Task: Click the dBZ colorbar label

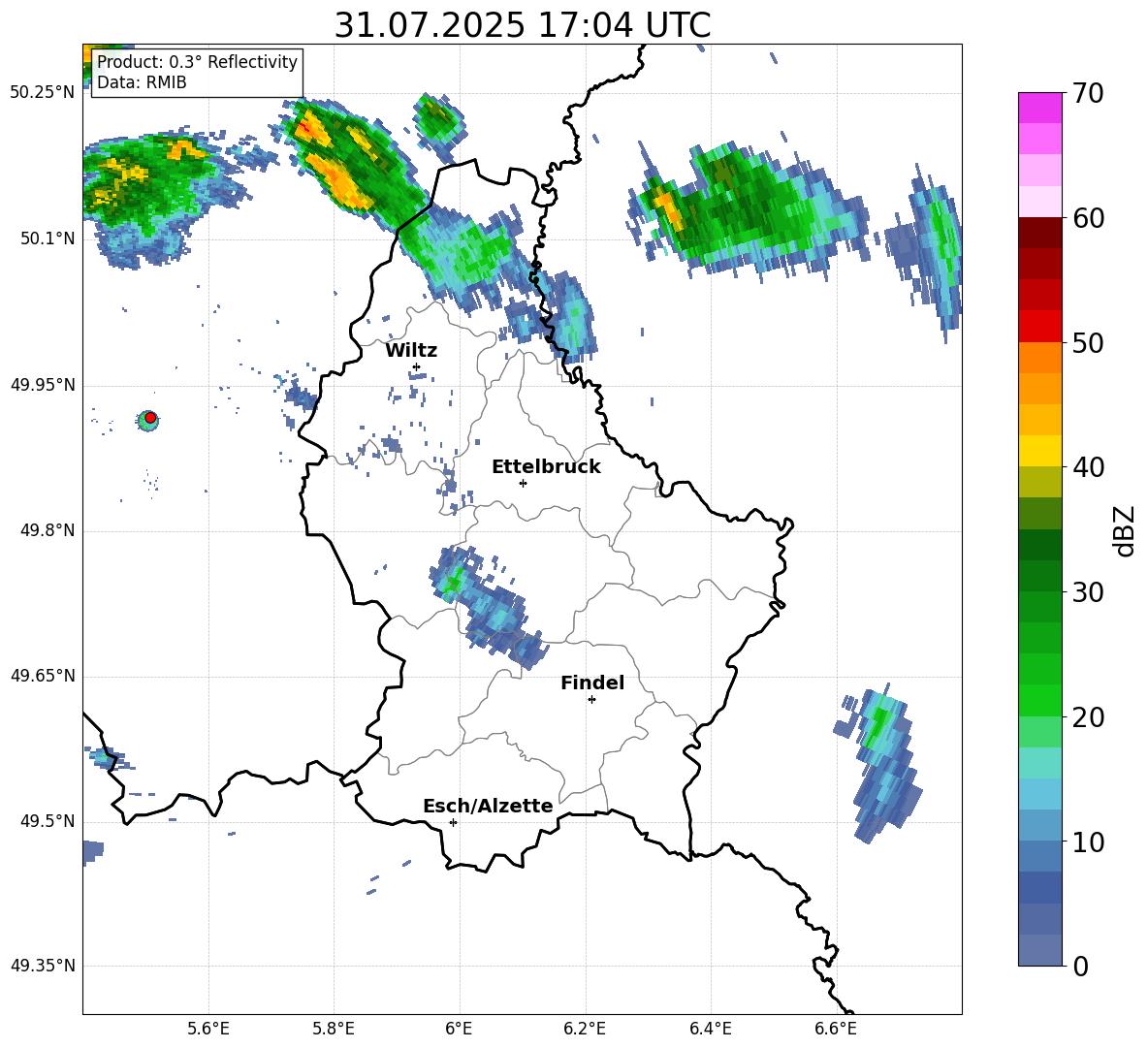Action: click(1126, 530)
